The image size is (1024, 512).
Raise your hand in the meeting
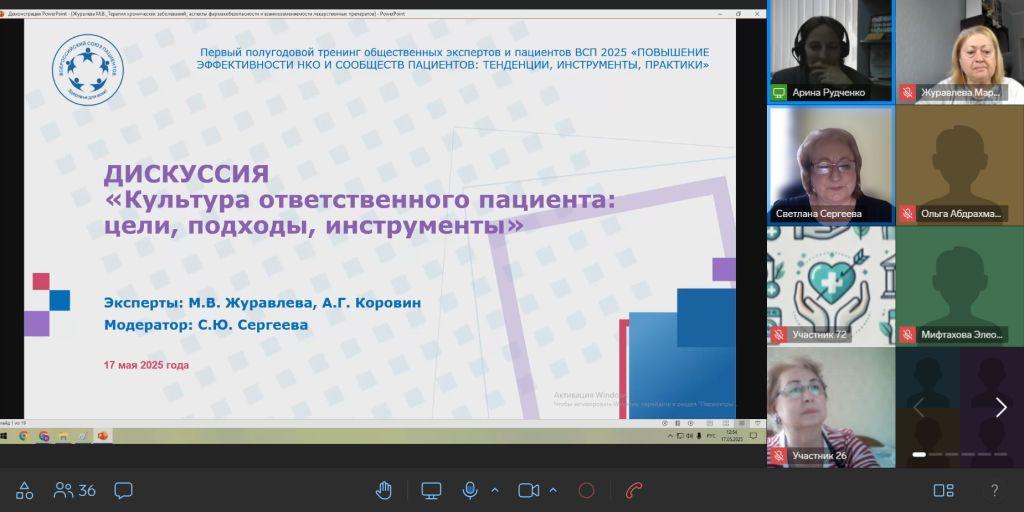pyautogui.click(x=383, y=490)
